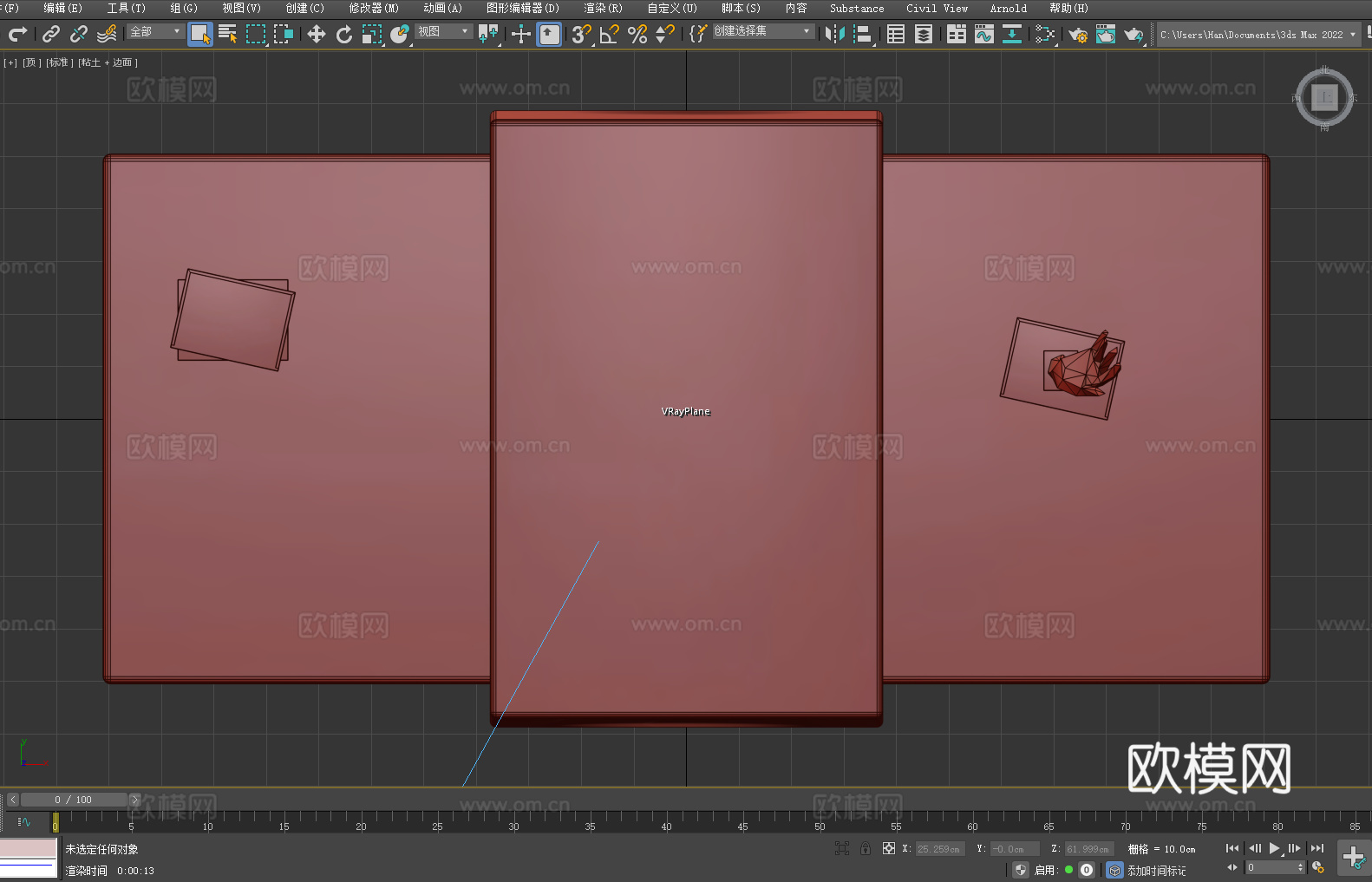
Task: Select the Unlink selection tool
Action: pos(79,34)
